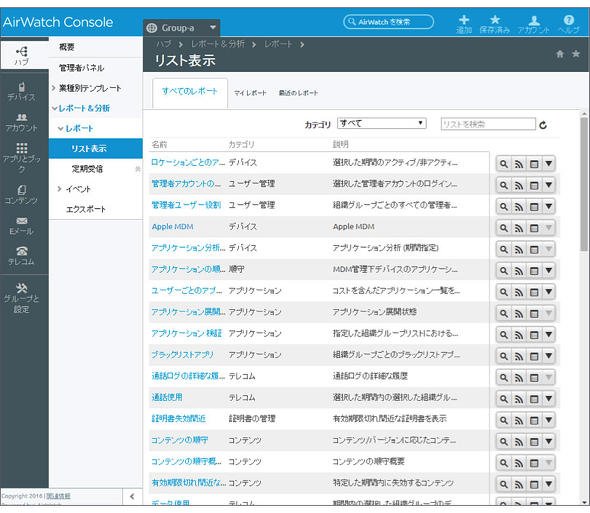Click magnifier icon for Apple MDM report row
The width and height of the screenshot is (590, 513).
tap(503, 228)
